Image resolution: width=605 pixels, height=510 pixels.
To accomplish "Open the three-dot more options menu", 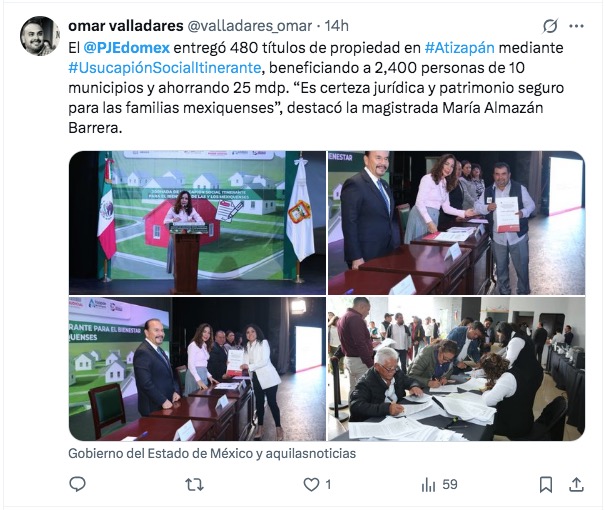I will 576,26.
